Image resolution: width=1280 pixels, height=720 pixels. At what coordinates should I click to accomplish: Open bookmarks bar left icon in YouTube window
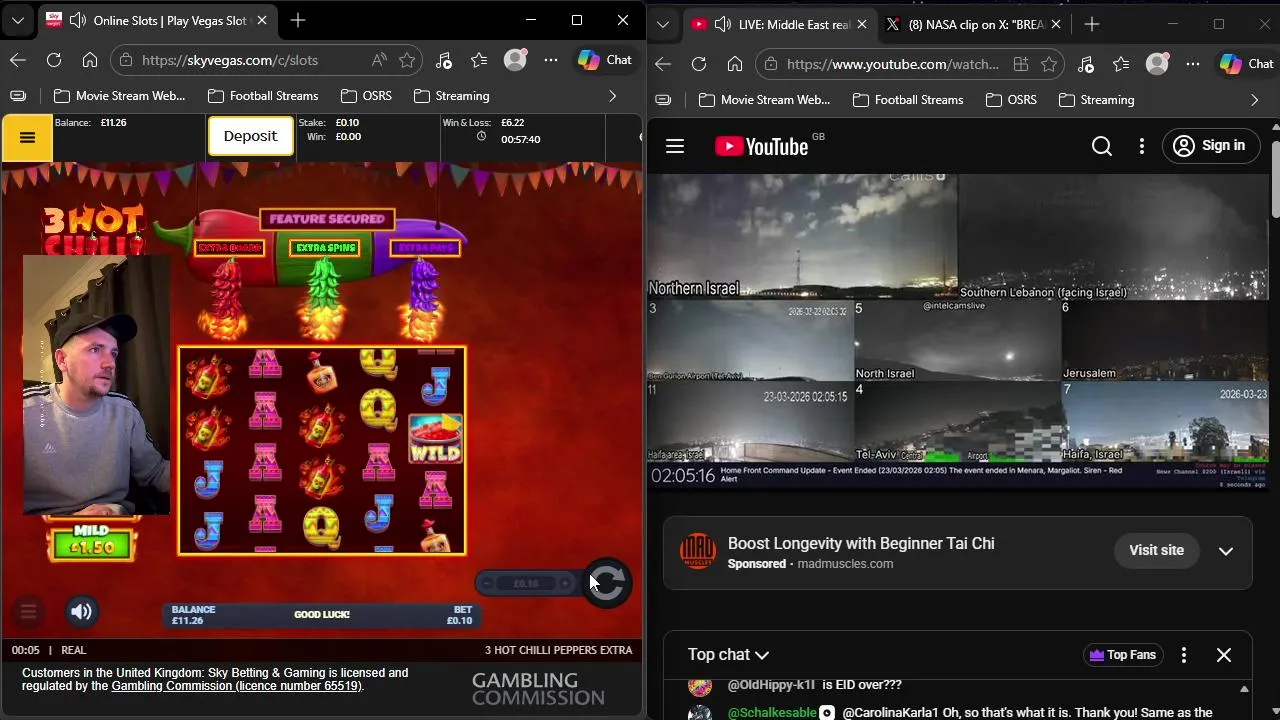click(663, 100)
